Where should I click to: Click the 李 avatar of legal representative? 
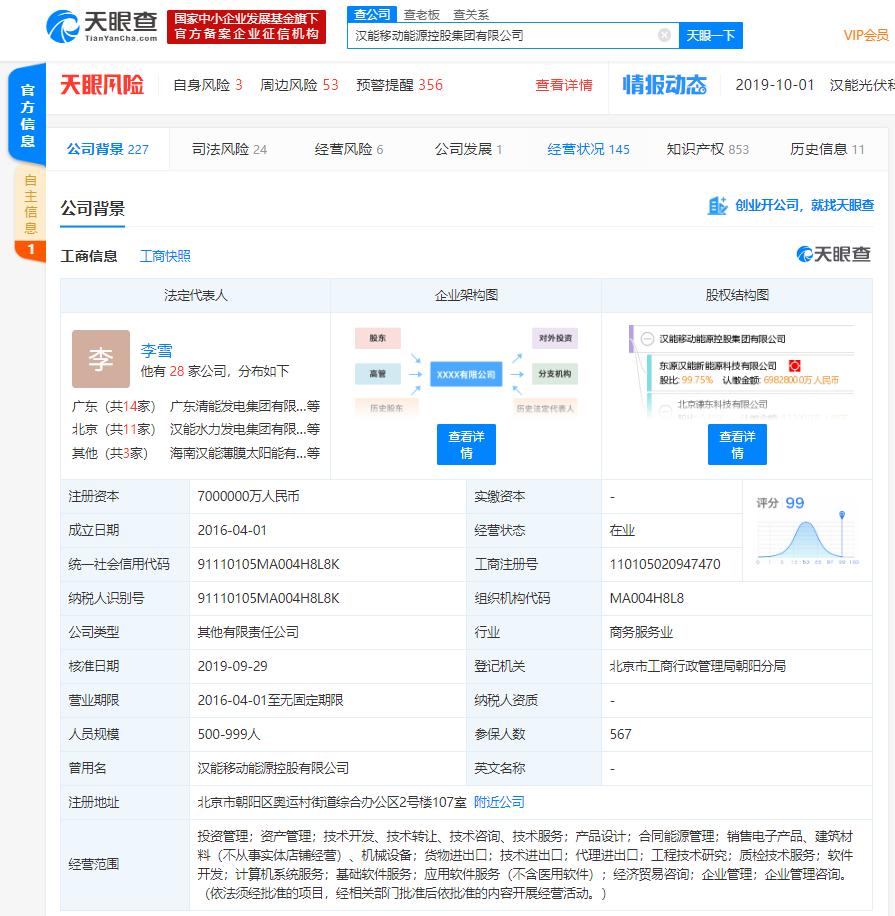click(x=100, y=359)
